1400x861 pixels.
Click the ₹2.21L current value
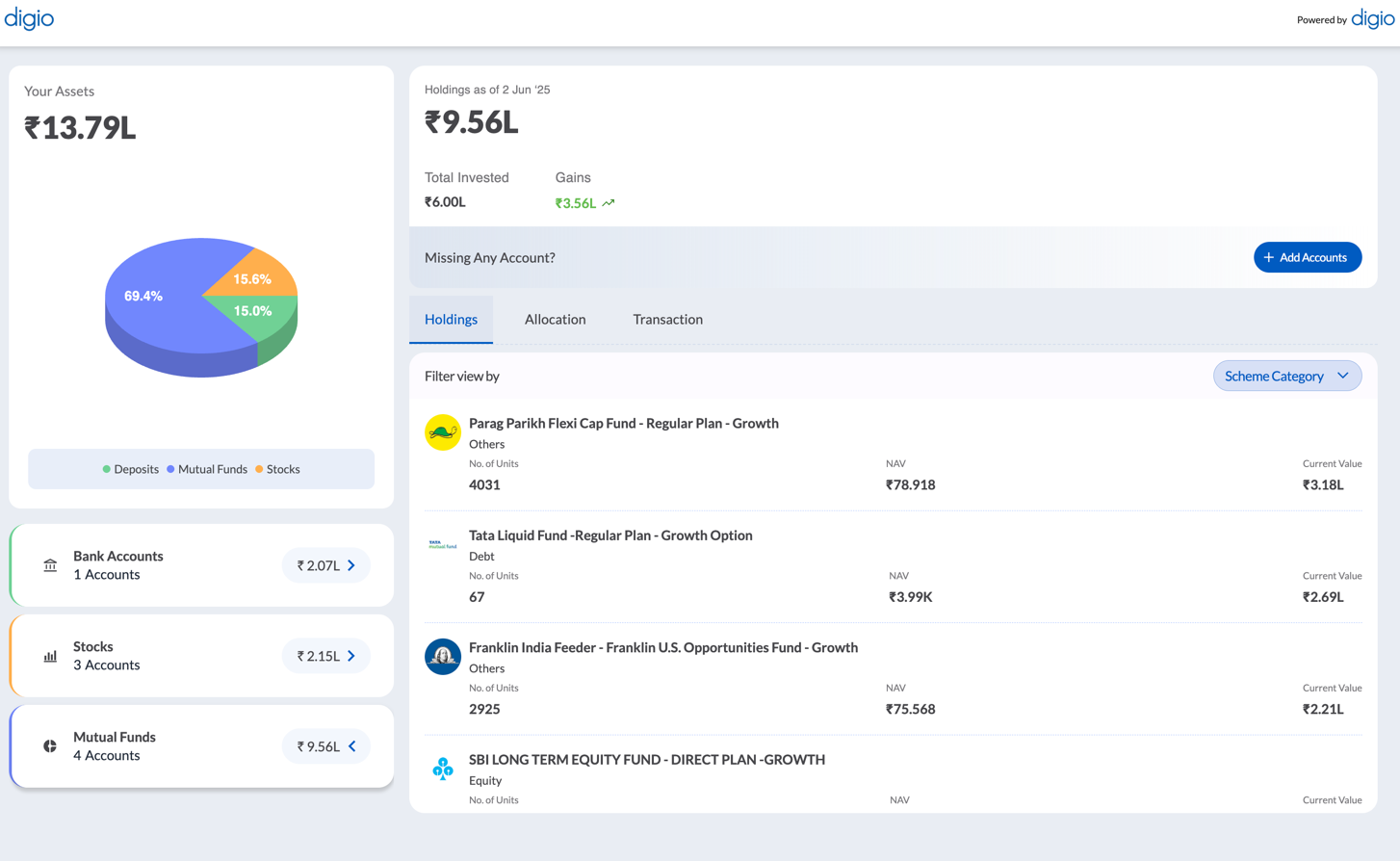coord(1323,709)
